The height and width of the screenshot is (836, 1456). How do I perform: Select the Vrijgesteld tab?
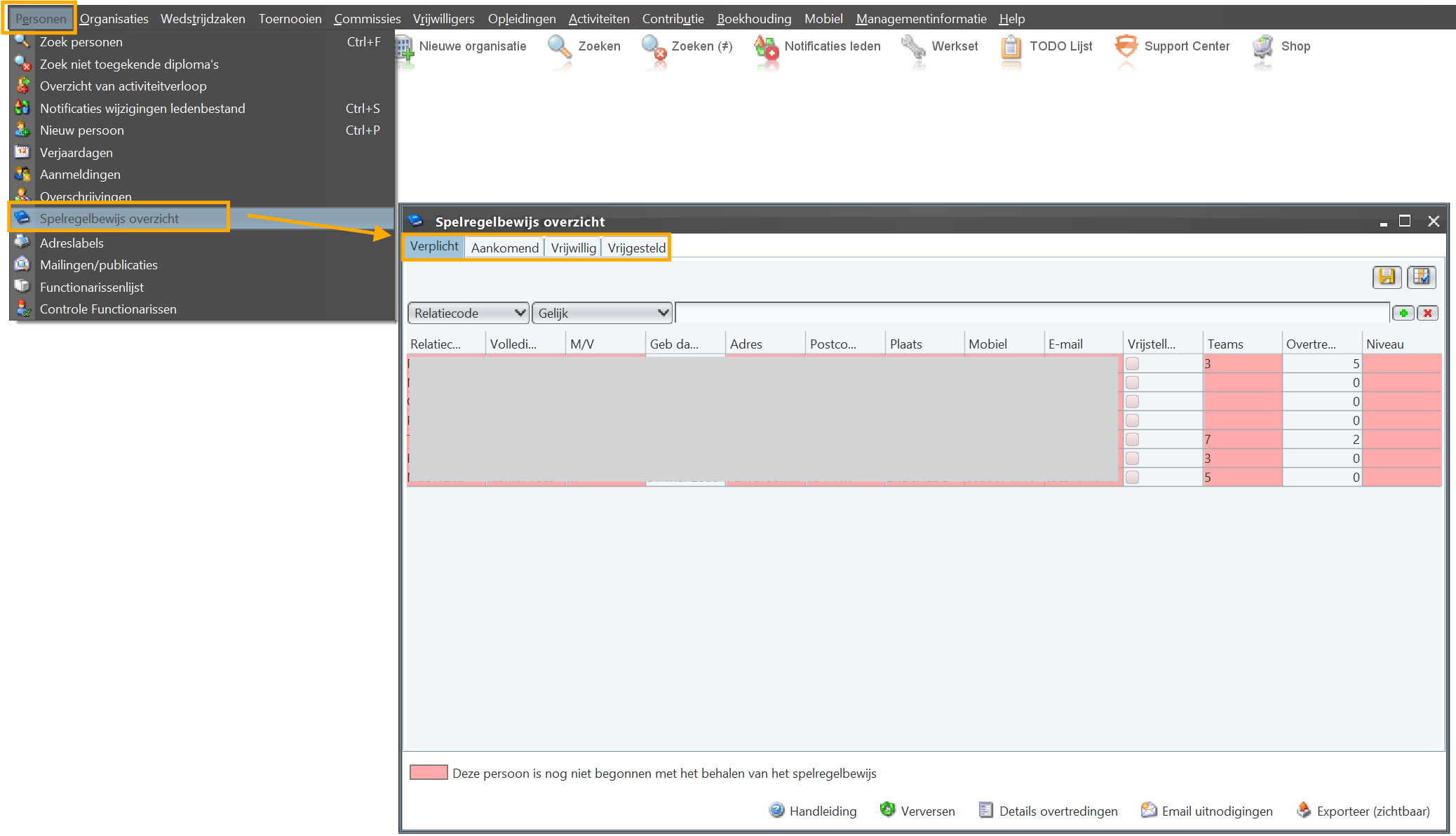(636, 248)
